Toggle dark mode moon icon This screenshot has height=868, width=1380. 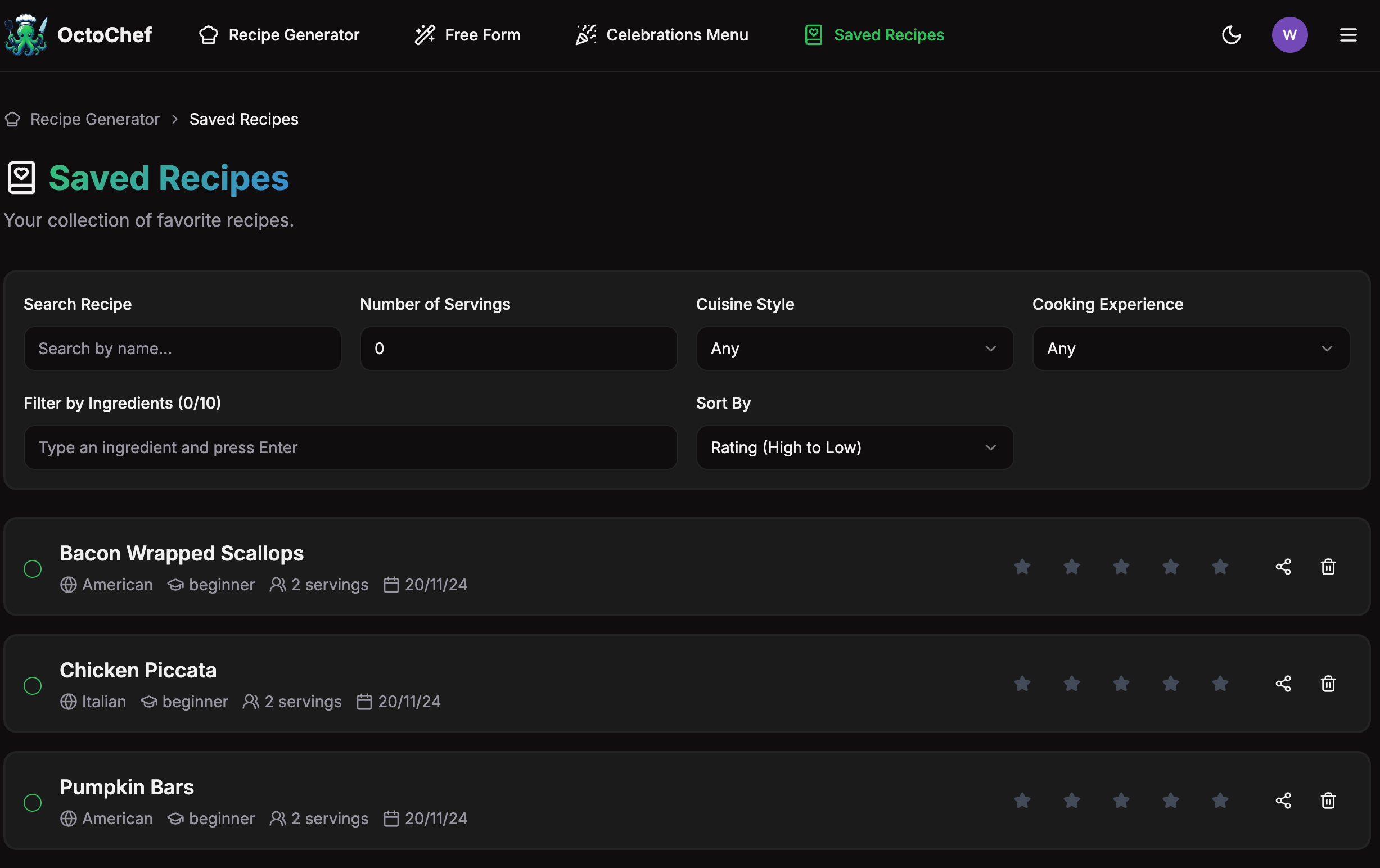pyautogui.click(x=1231, y=35)
